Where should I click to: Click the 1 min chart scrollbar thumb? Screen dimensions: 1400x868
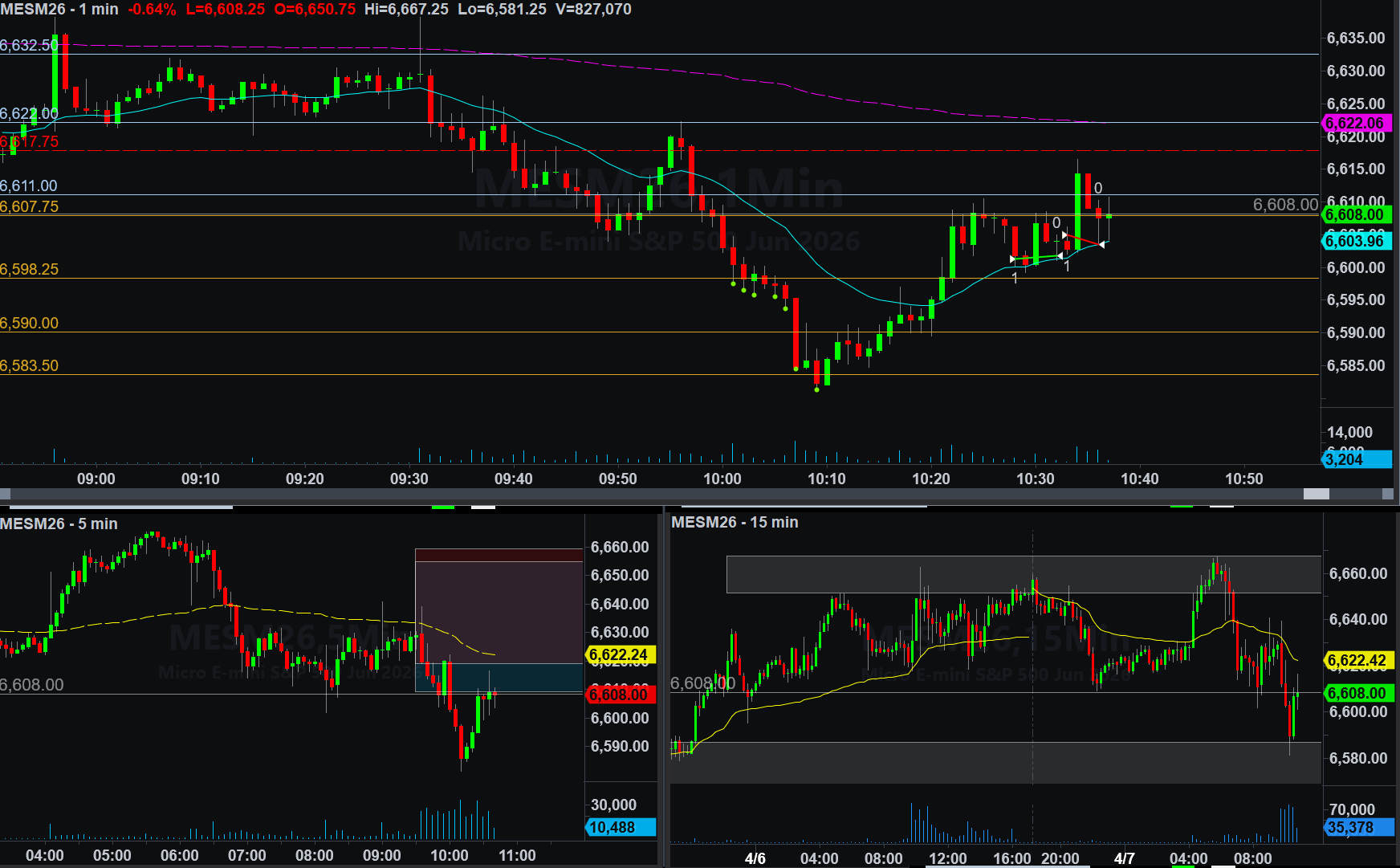(1316, 494)
